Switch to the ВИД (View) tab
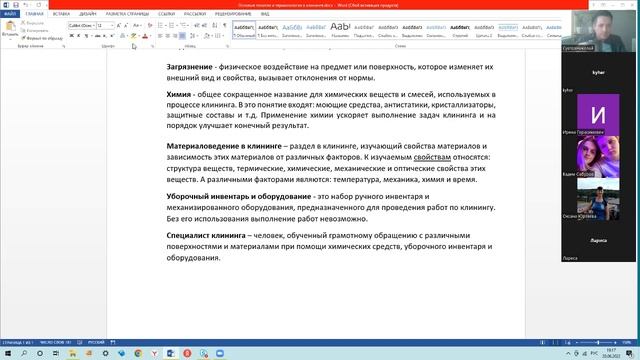Screen dimensions: 640x360 [265, 14]
